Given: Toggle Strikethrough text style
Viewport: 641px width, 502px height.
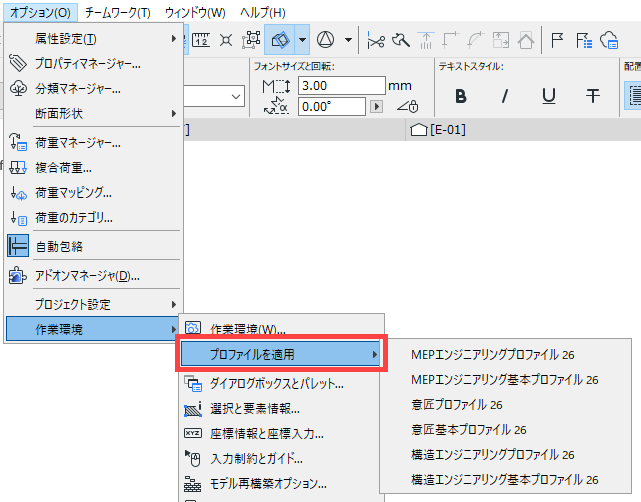Looking at the screenshot, I should click(592, 96).
